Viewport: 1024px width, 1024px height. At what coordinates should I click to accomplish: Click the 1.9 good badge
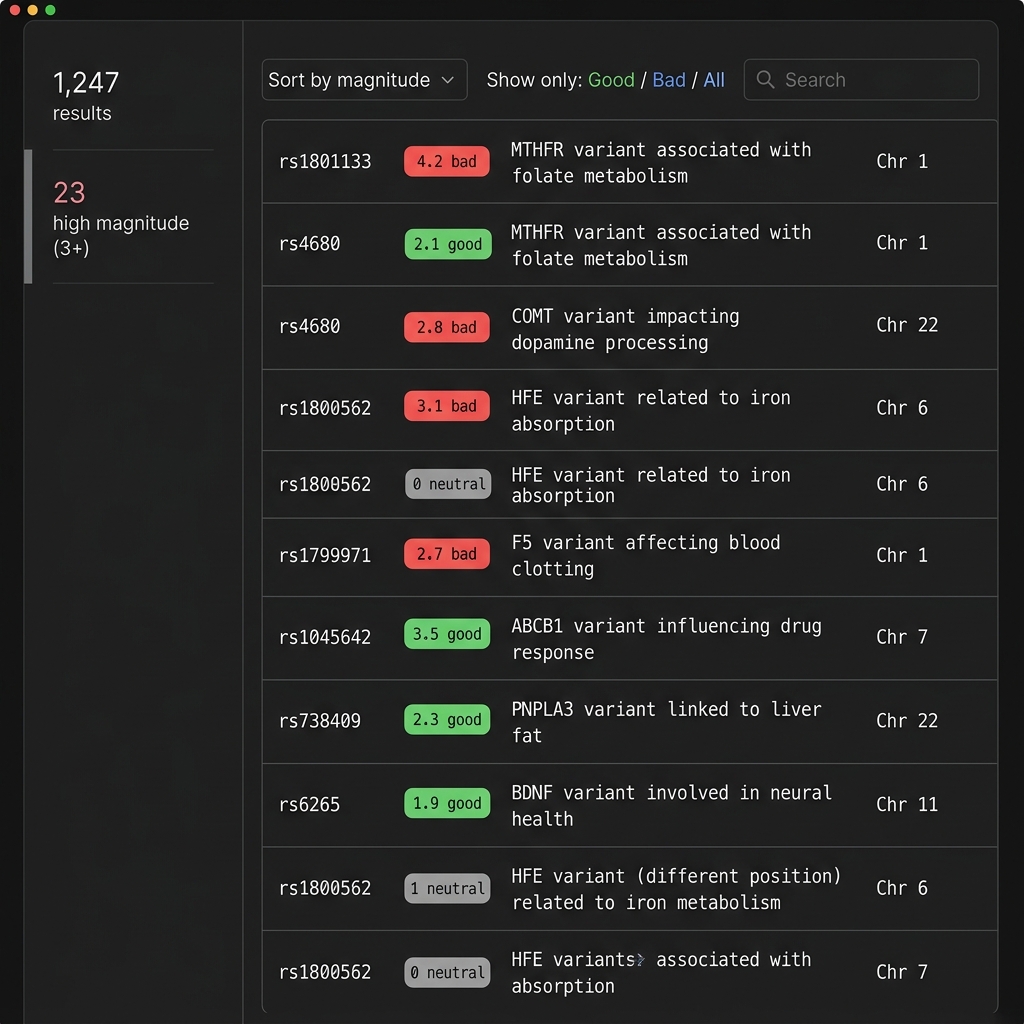[447, 803]
